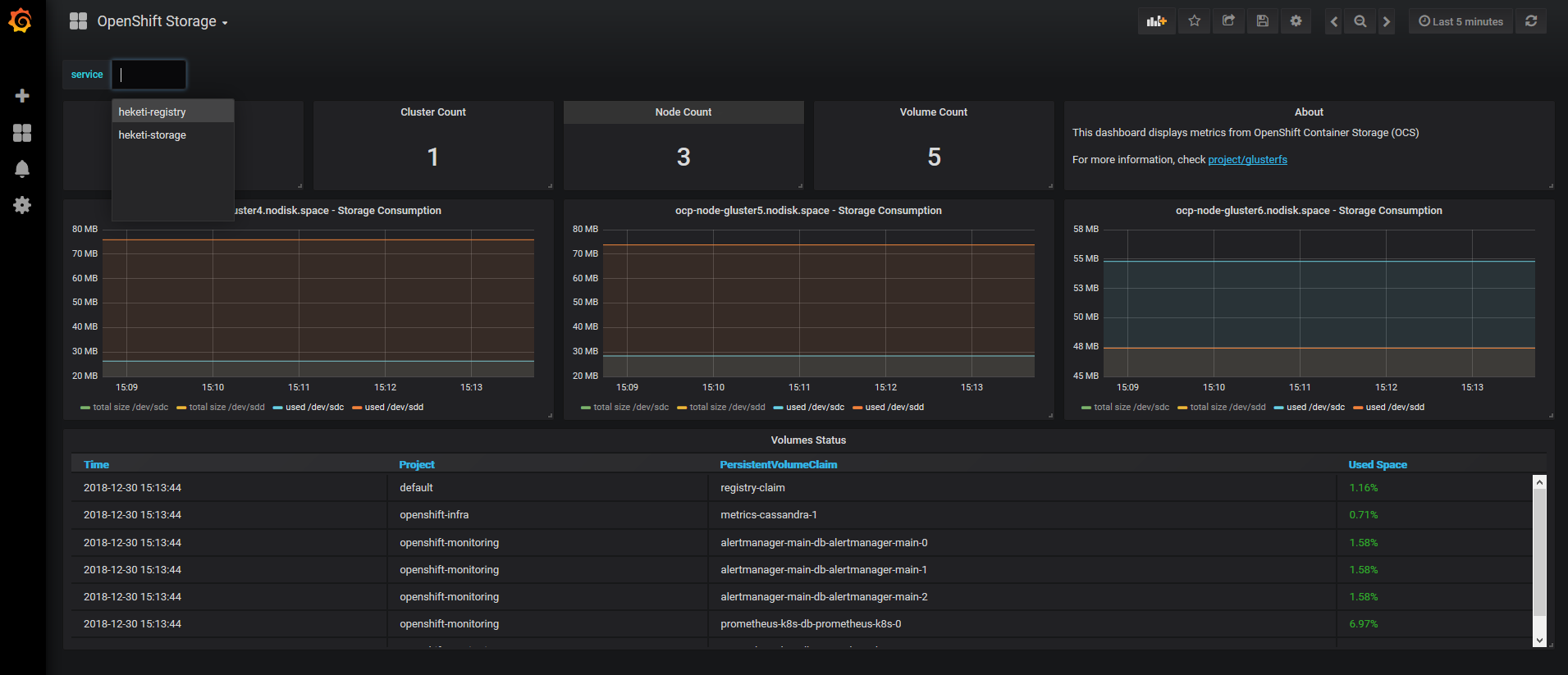The image size is (1568, 675).
Task: Open the project/glusterfs link
Action: tap(1247, 160)
